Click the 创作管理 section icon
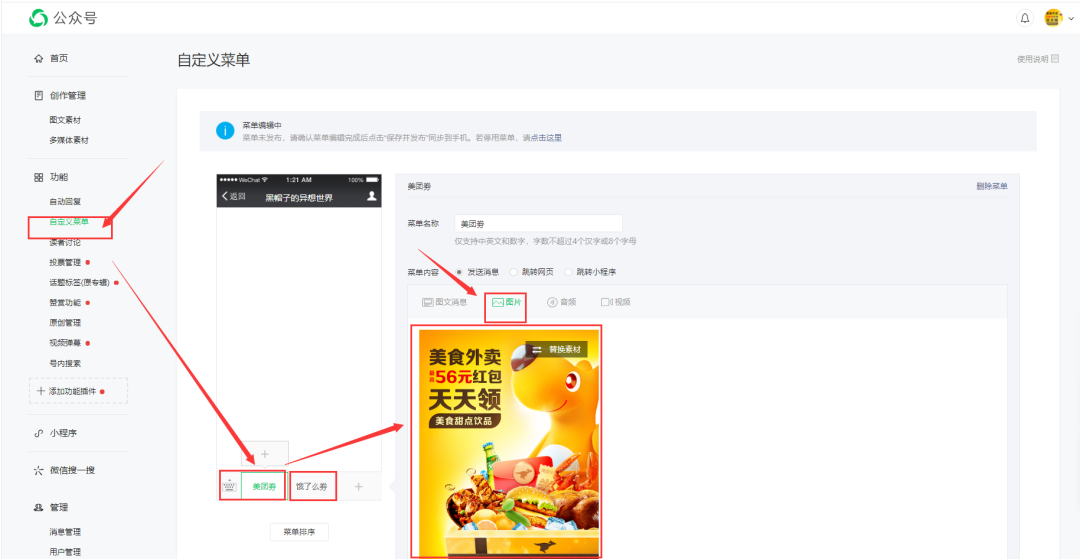Screen dimensions: 1080x559 (x=39, y=96)
